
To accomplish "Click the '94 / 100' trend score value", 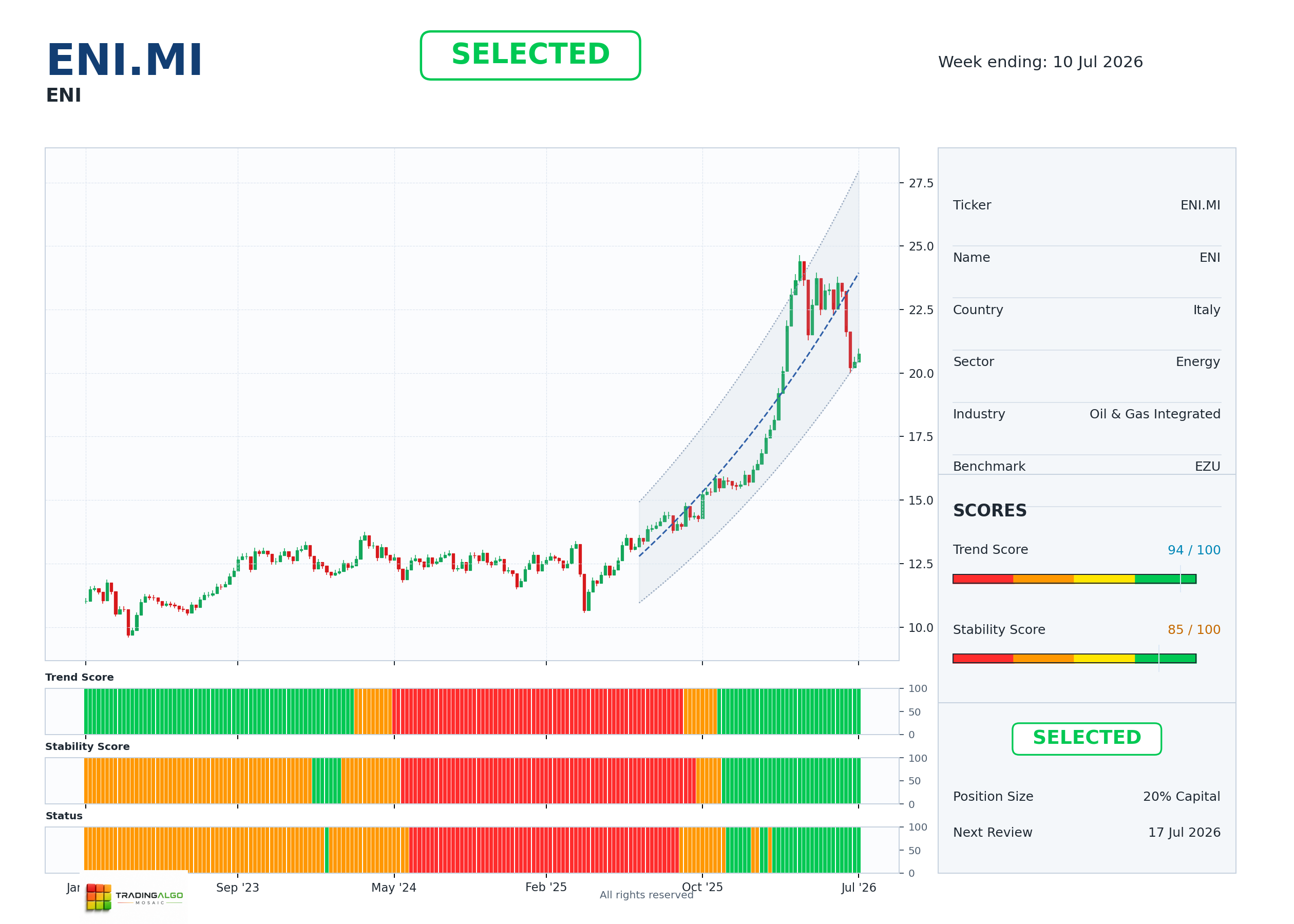I will pyautogui.click(x=1194, y=550).
